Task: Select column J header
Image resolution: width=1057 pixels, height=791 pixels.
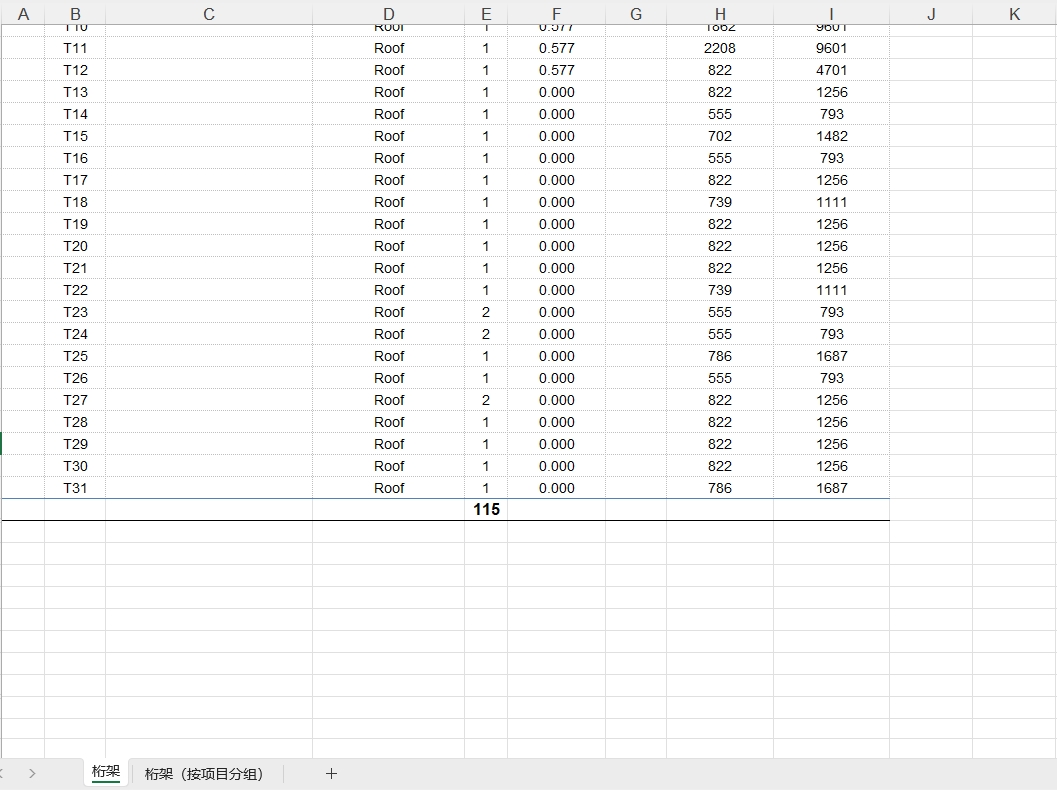Action: (931, 13)
